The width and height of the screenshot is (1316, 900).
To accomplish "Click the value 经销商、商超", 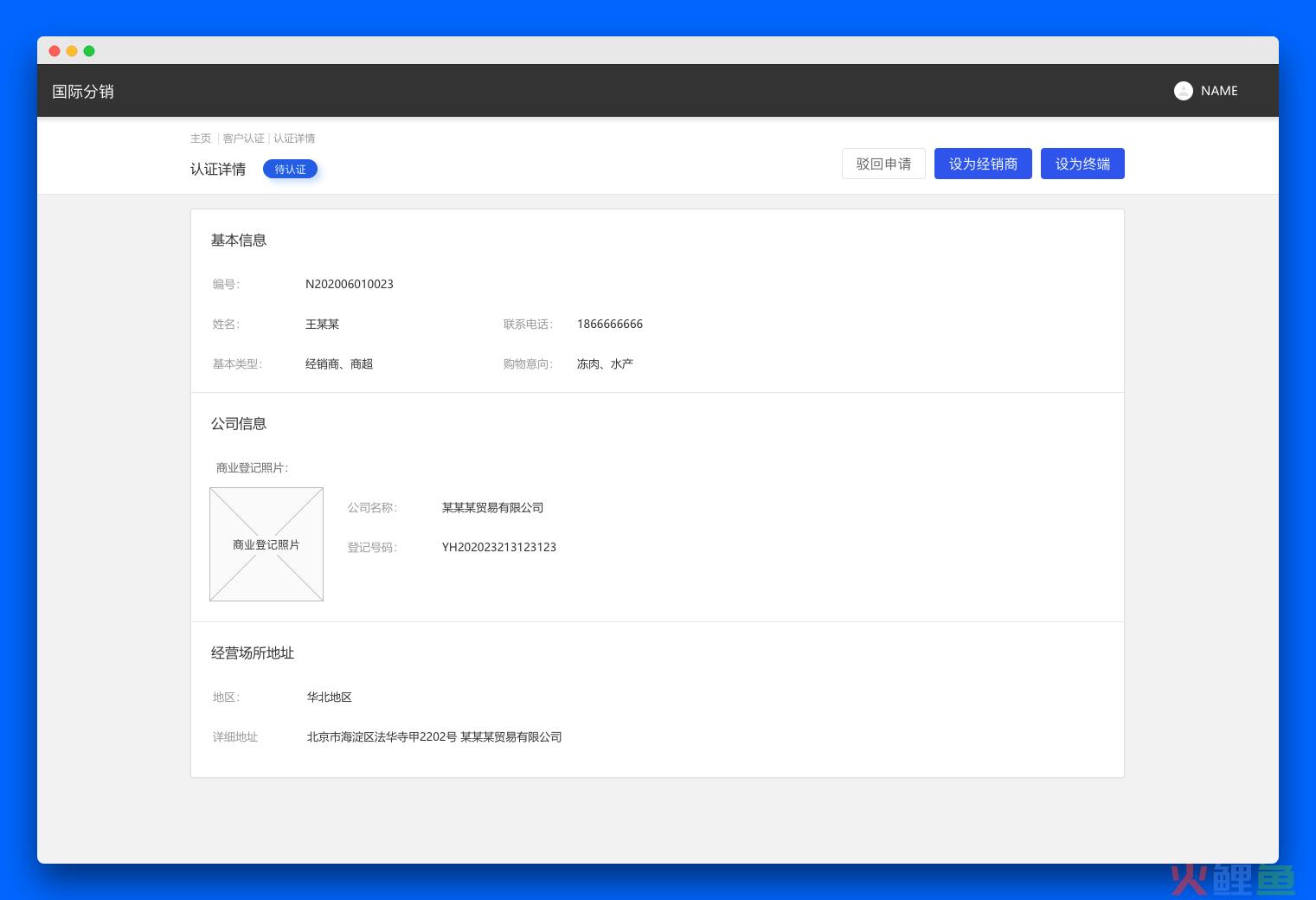I will [x=339, y=364].
